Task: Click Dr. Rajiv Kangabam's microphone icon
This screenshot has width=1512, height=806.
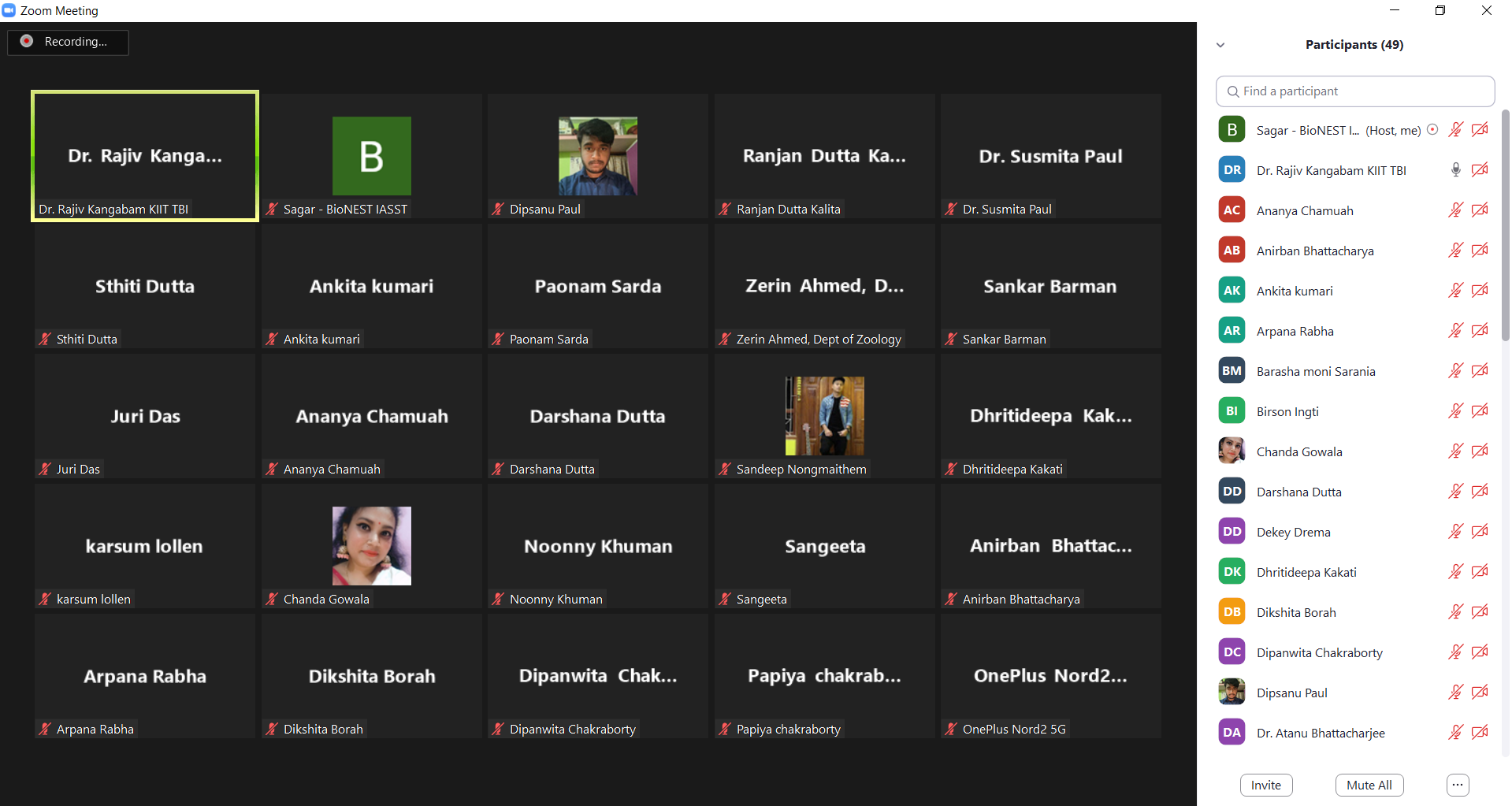Action: tap(1455, 170)
